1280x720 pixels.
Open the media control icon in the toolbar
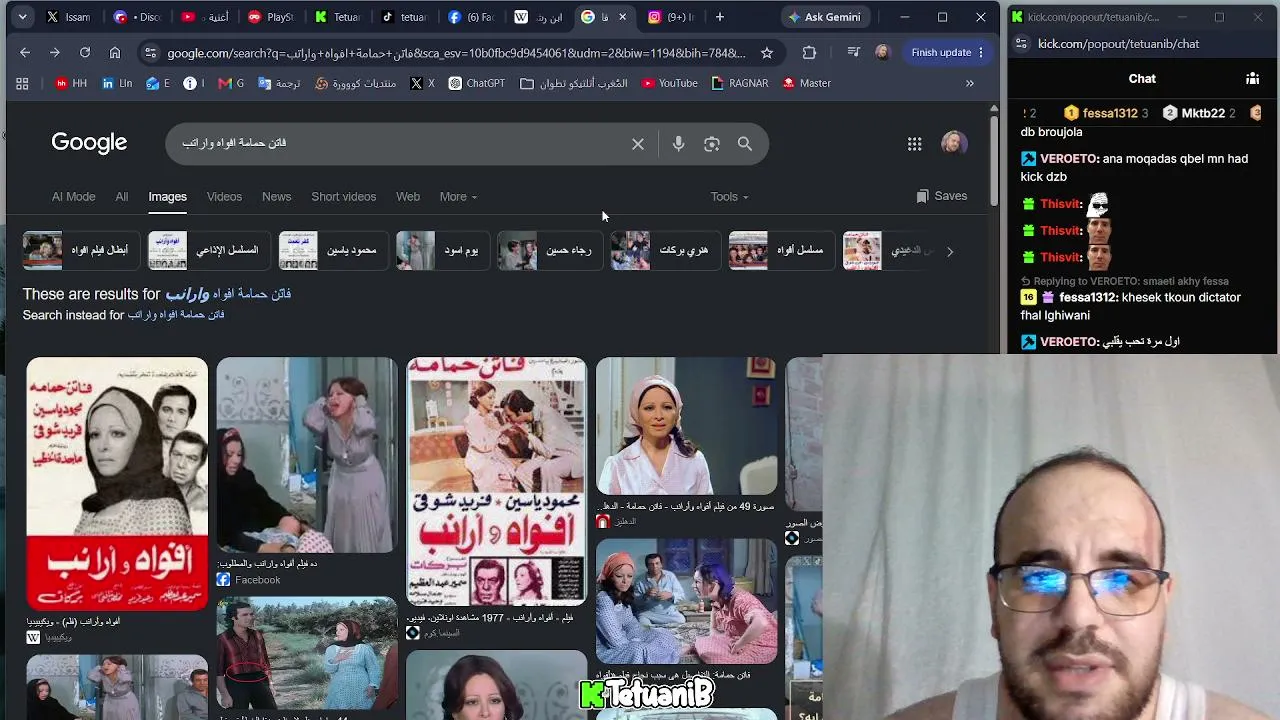click(x=853, y=52)
